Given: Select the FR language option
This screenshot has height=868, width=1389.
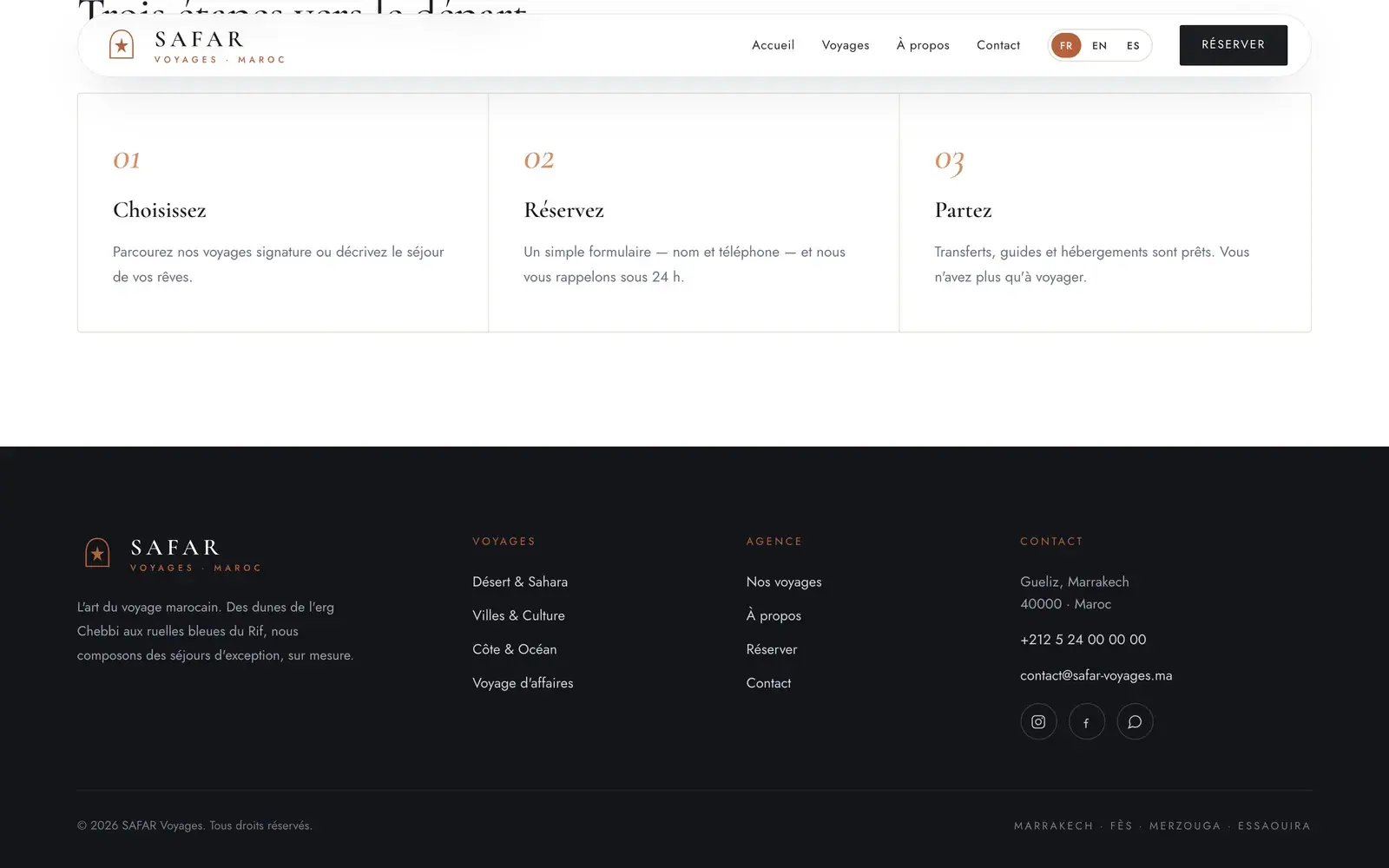Looking at the screenshot, I should [1066, 45].
